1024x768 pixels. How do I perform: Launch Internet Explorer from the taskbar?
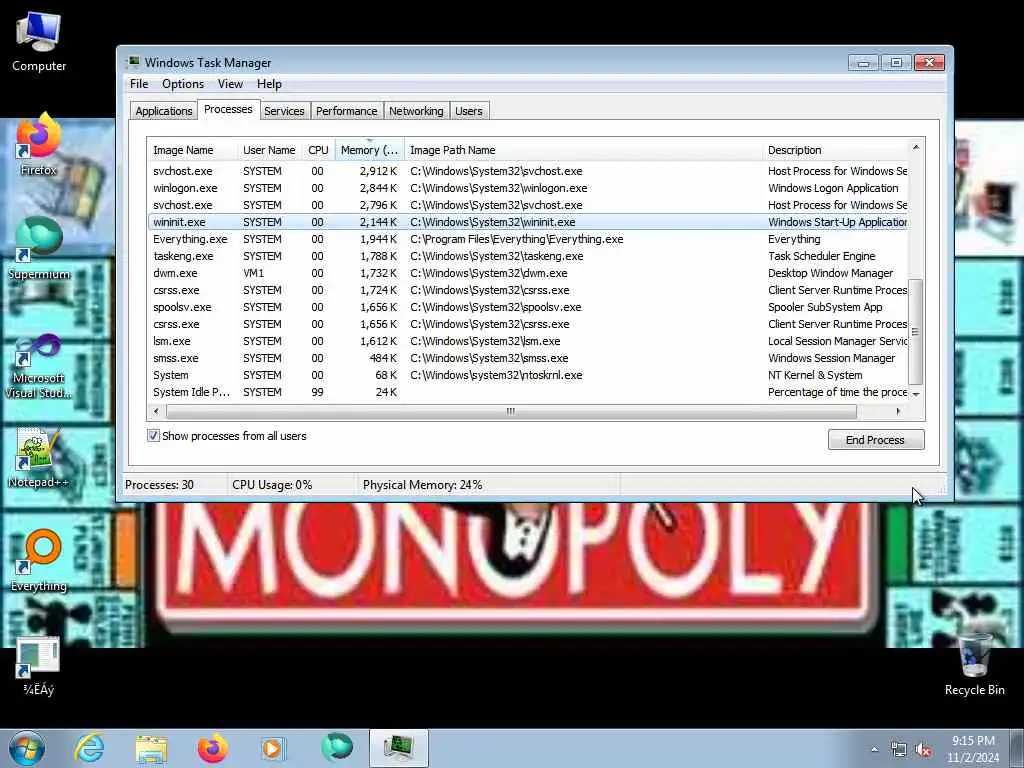coord(89,748)
